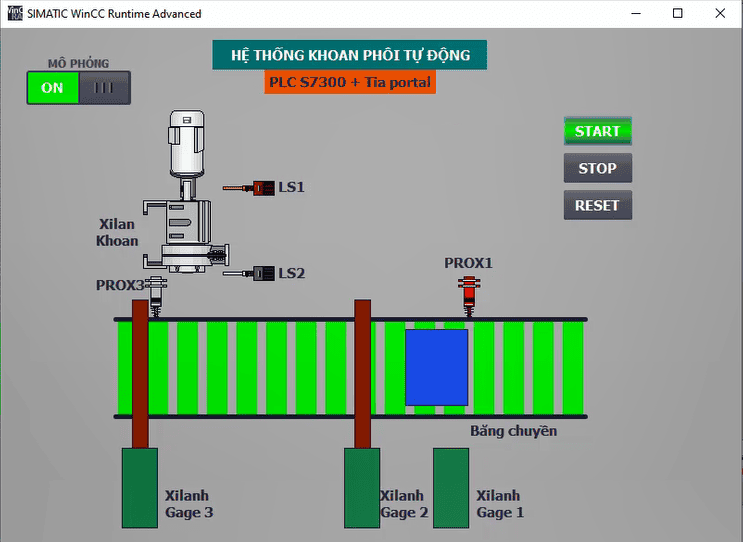Screen dimensions: 743x542
Task: Click the RESET button
Action: coord(598,205)
